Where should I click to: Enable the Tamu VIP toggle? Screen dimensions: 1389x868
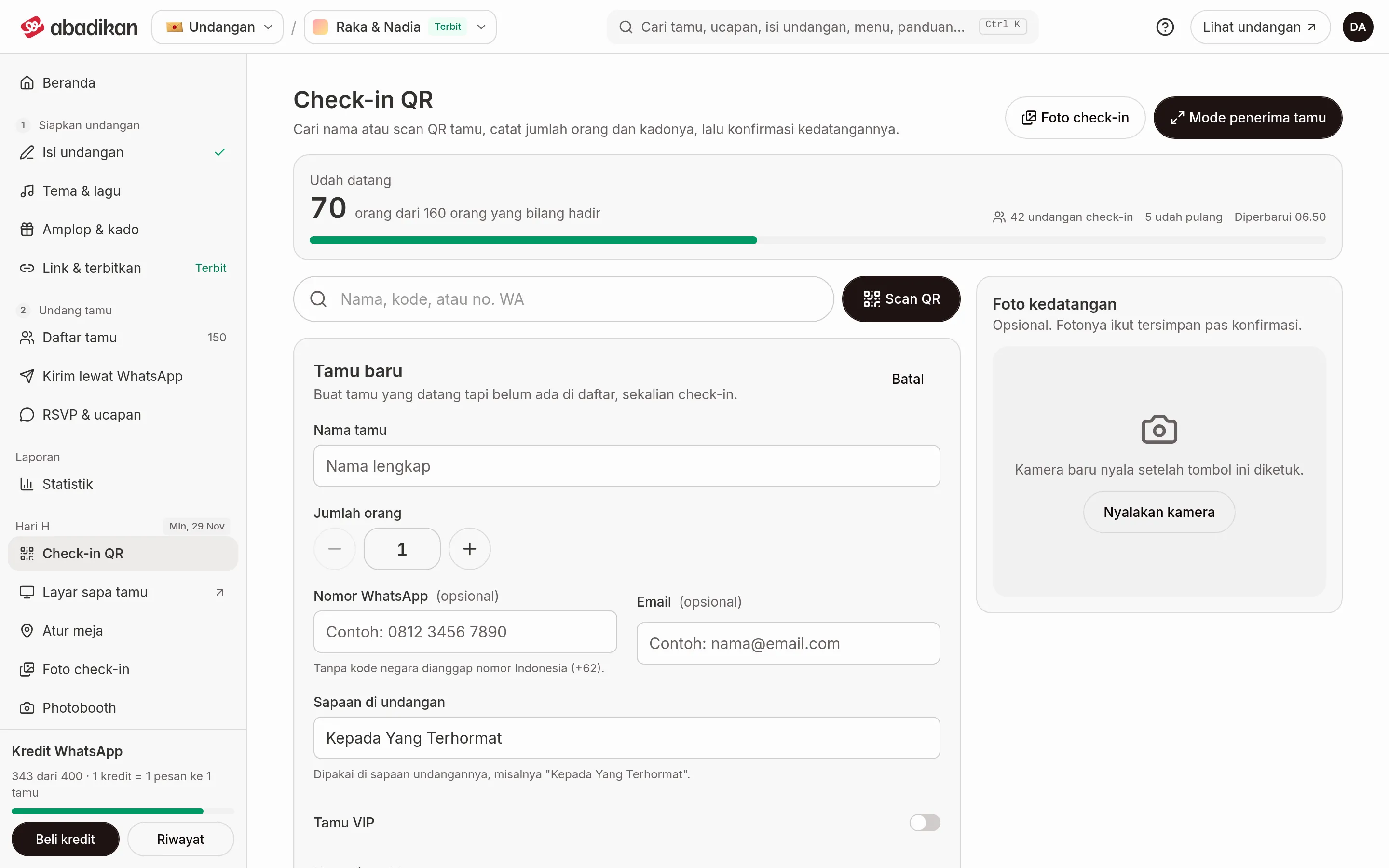tap(925, 823)
